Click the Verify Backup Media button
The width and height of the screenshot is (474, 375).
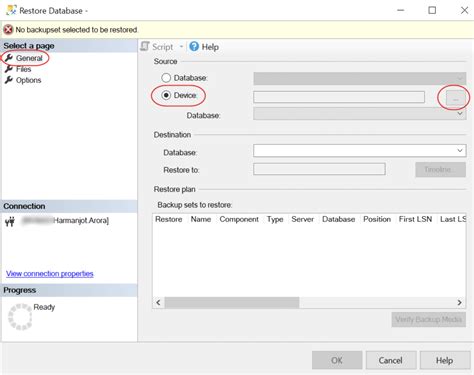[x=429, y=319]
